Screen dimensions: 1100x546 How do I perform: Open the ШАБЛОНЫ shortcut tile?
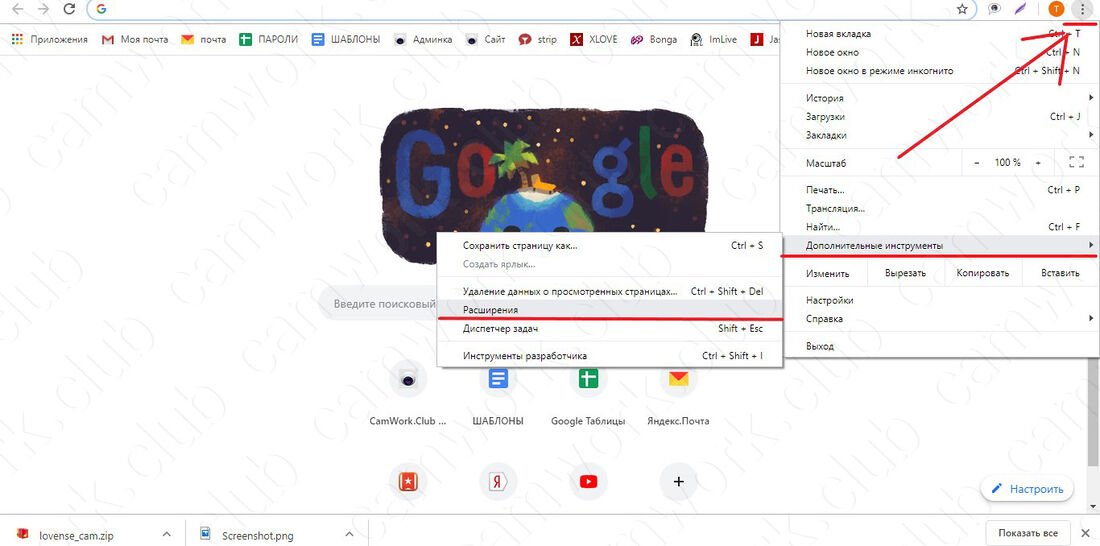pyautogui.click(x=498, y=379)
